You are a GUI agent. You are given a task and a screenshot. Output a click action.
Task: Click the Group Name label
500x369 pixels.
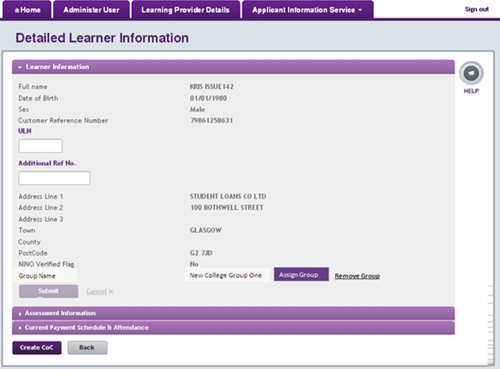pyautogui.click(x=37, y=276)
